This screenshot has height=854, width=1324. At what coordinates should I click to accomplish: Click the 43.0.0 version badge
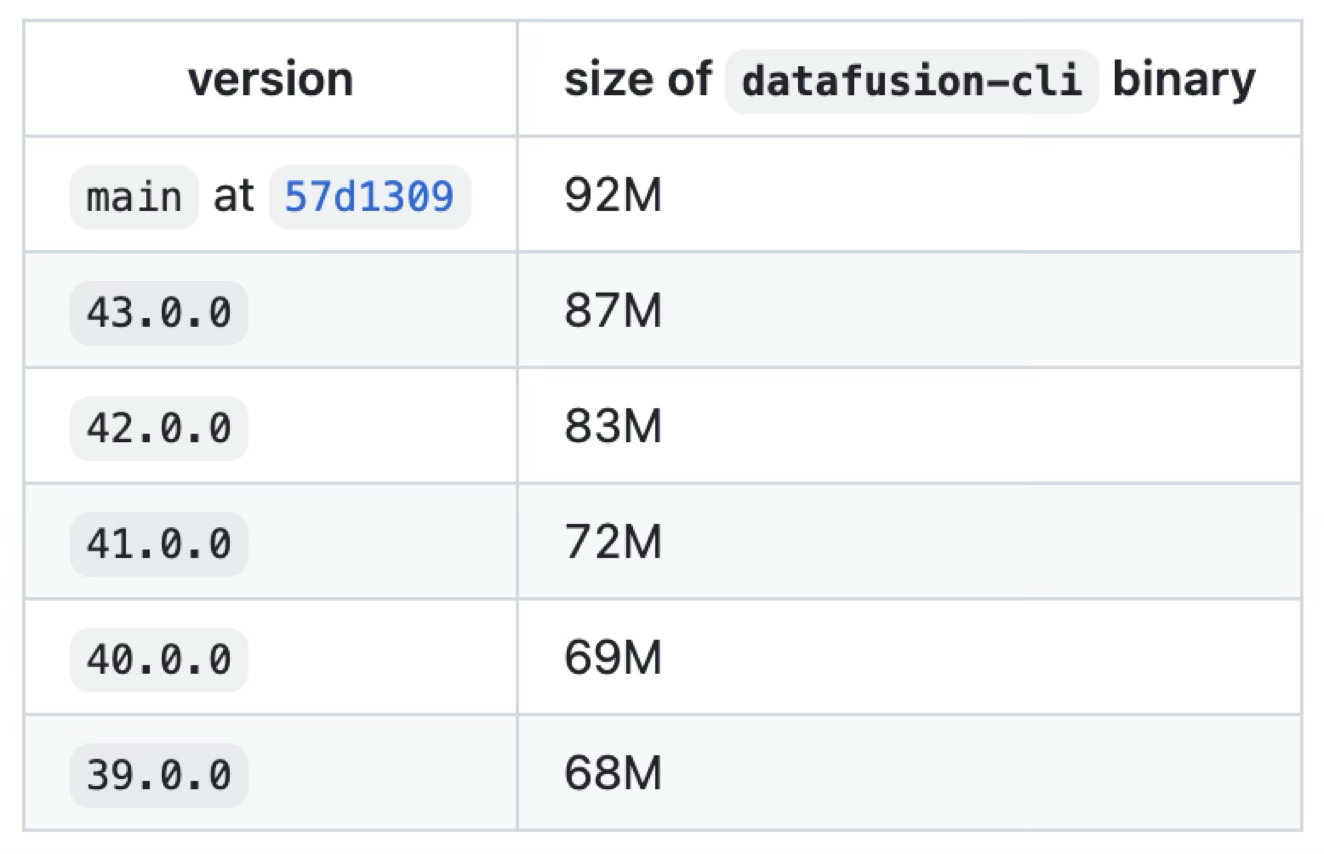point(158,313)
